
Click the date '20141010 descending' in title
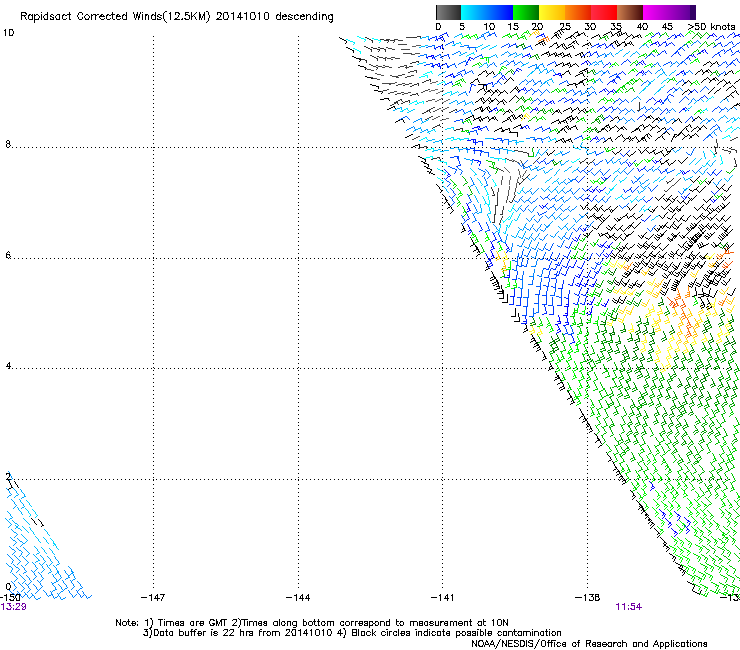pos(275,16)
